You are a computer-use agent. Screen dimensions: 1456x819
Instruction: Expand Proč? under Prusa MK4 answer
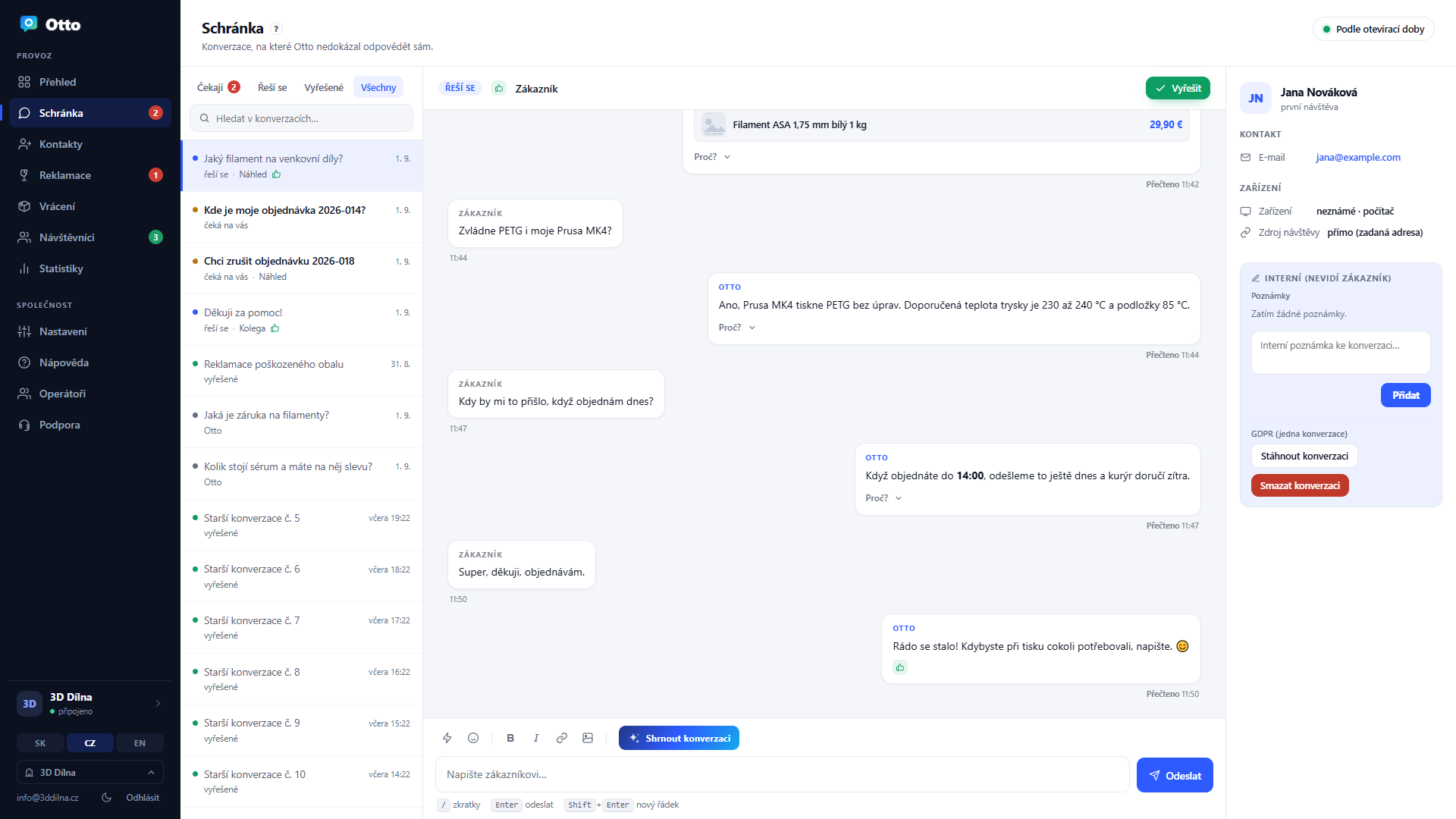pyautogui.click(x=737, y=328)
